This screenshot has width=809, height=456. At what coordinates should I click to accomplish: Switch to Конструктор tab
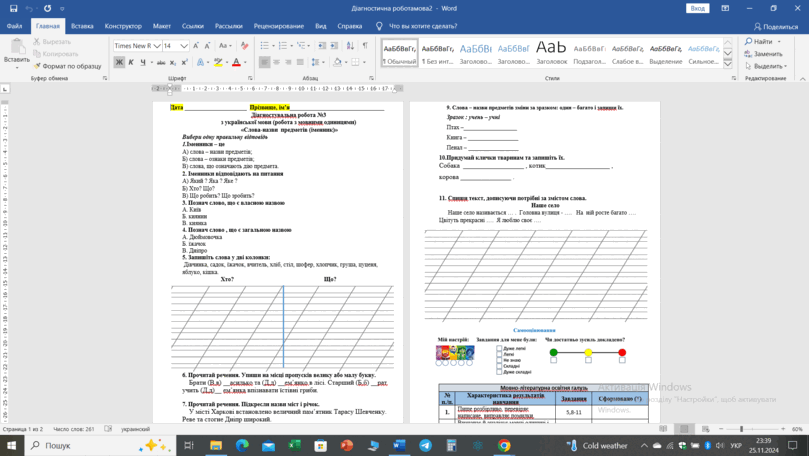(123, 26)
